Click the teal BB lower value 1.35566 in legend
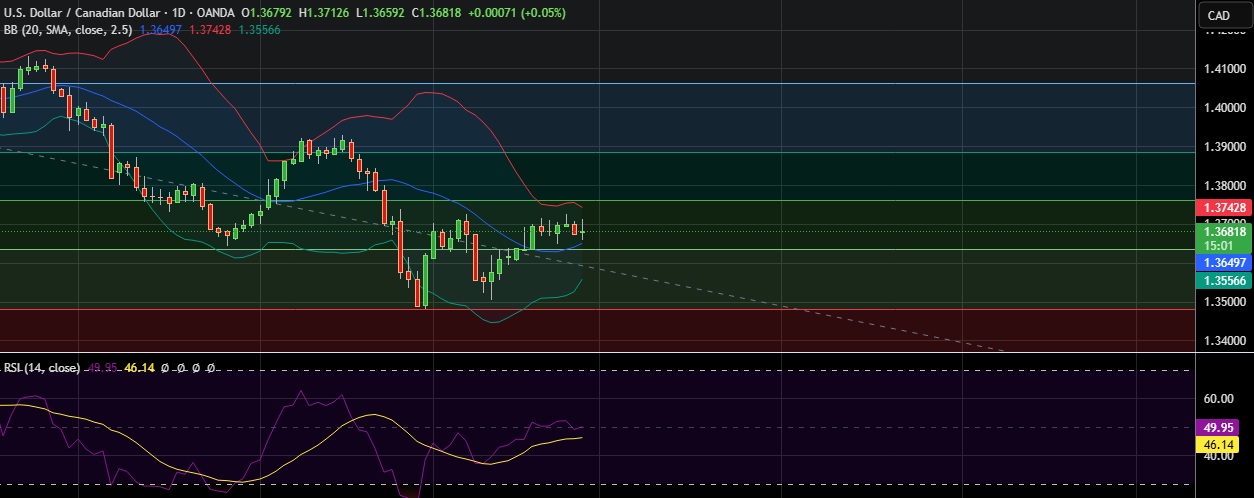1254x498 pixels. [258, 30]
